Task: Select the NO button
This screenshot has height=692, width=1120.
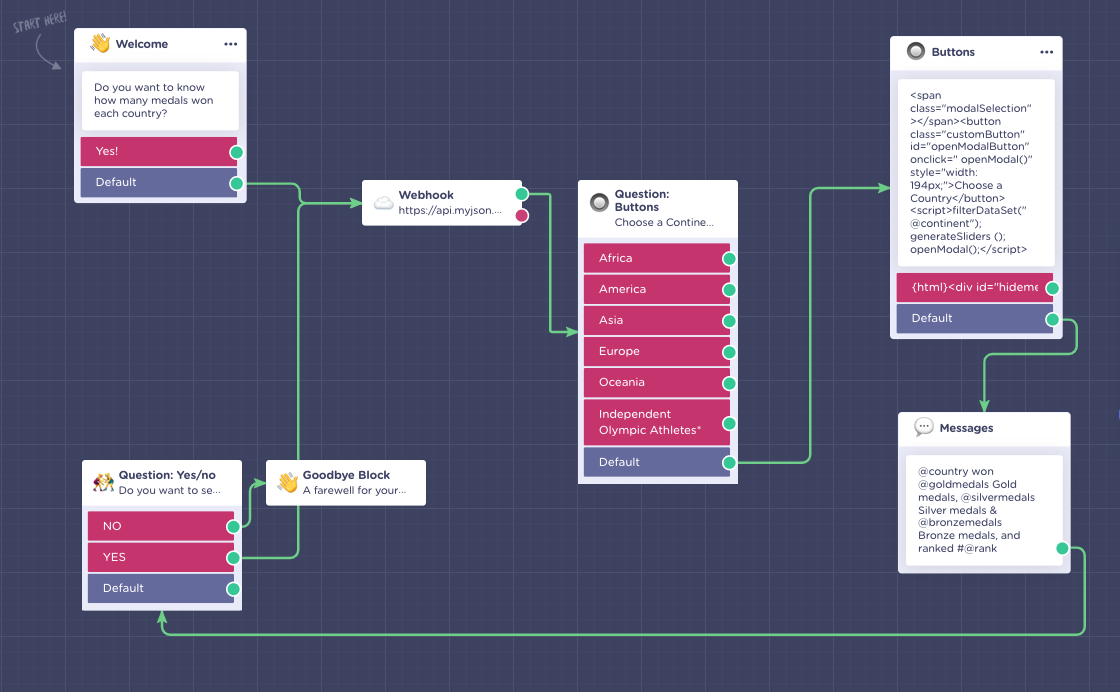Action: (161, 526)
